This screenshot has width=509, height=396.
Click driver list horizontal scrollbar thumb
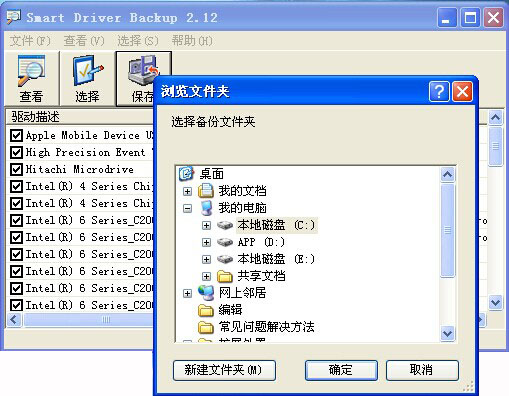tap(89, 320)
